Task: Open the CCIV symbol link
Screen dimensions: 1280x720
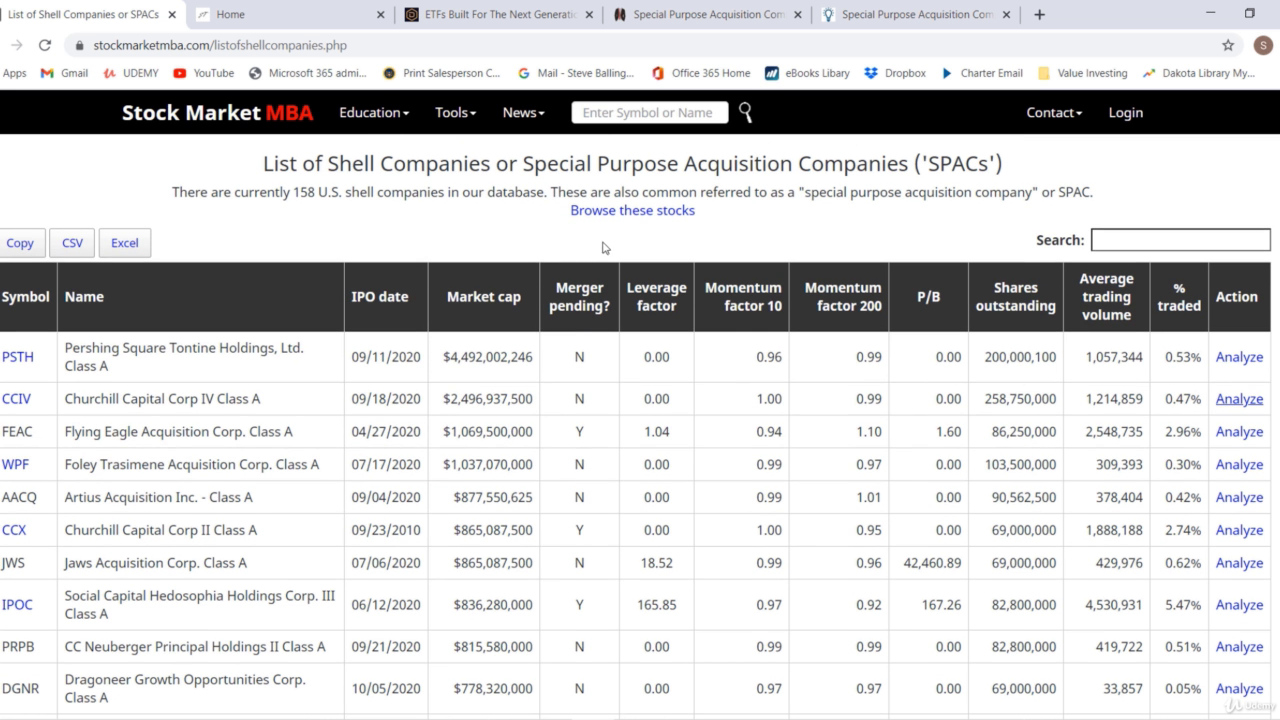Action: click(x=16, y=399)
